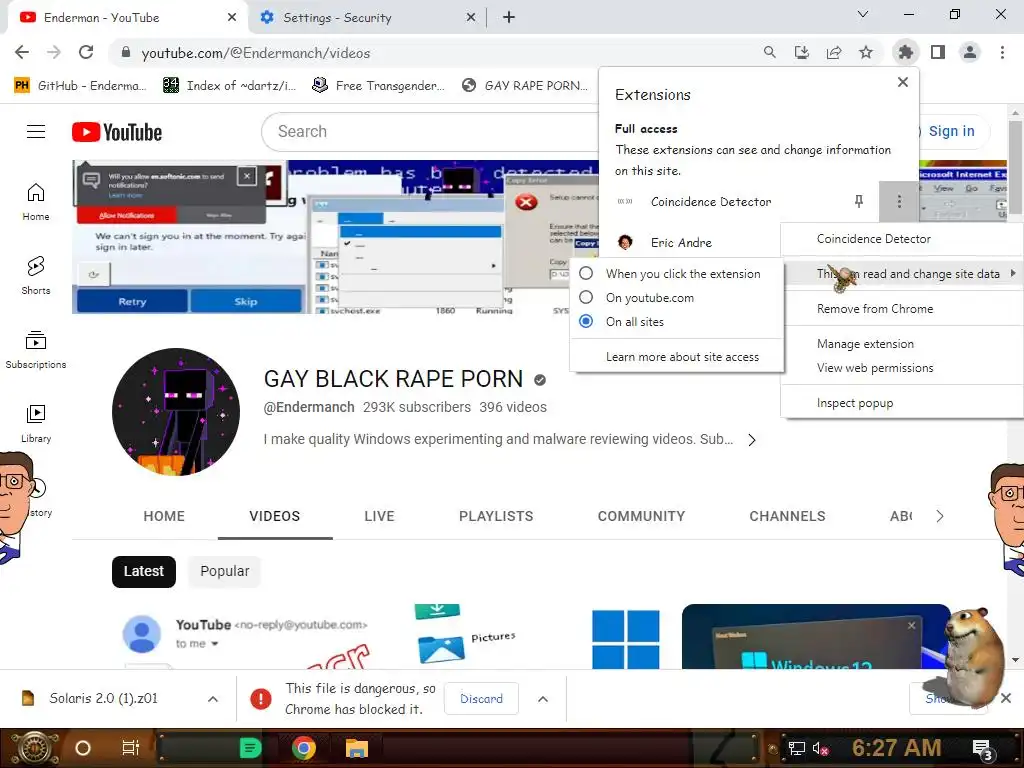
Task: Close the downloads bar
Action: pos(1006,698)
